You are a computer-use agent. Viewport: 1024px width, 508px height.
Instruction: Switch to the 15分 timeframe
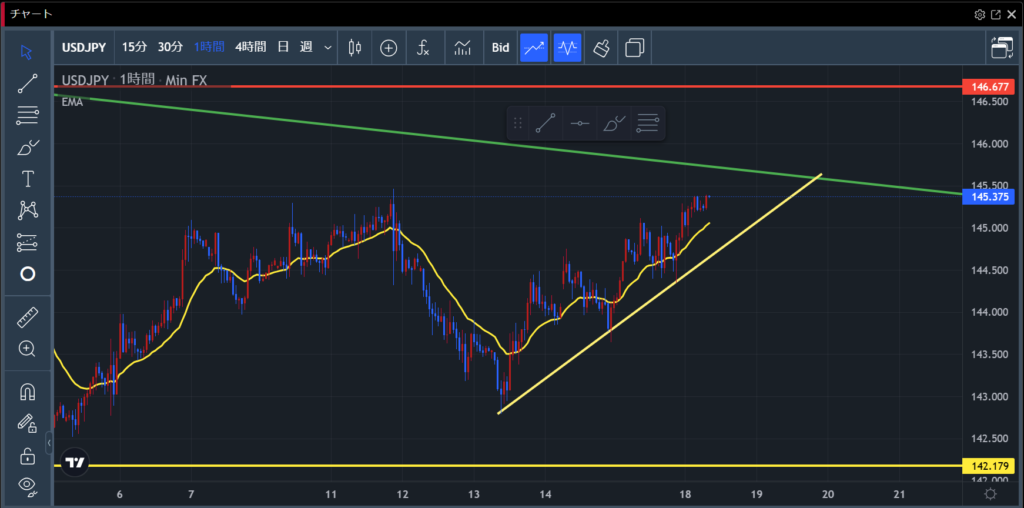[x=134, y=47]
